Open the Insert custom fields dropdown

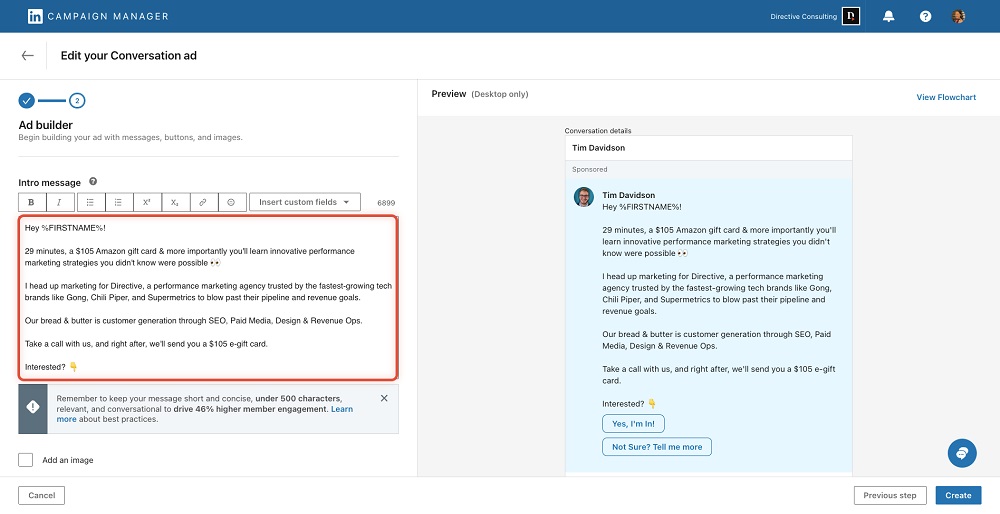click(x=305, y=202)
